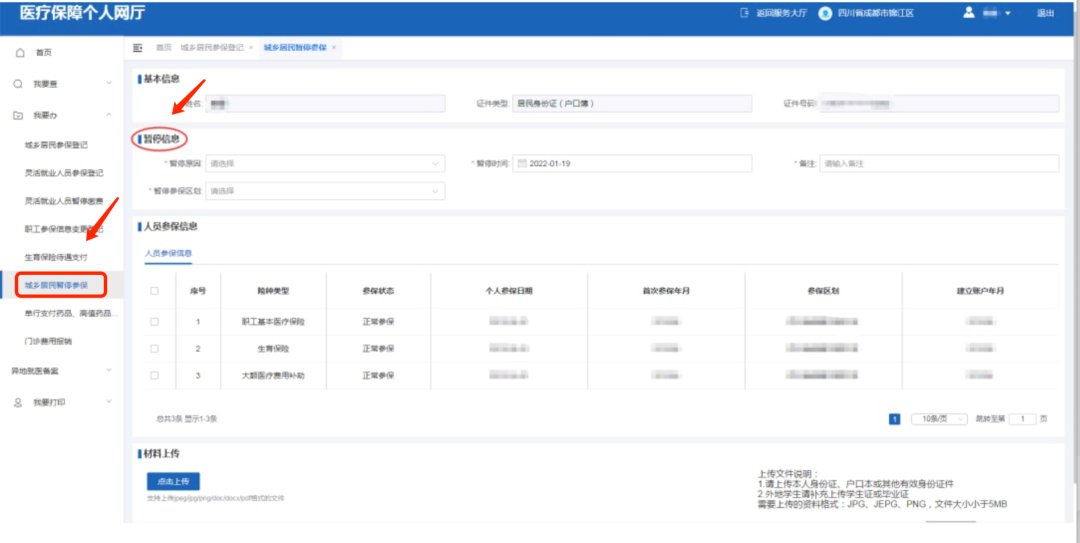
Task: Switch to the 城乡居民参保登记 tab
Action: click(212, 47)
